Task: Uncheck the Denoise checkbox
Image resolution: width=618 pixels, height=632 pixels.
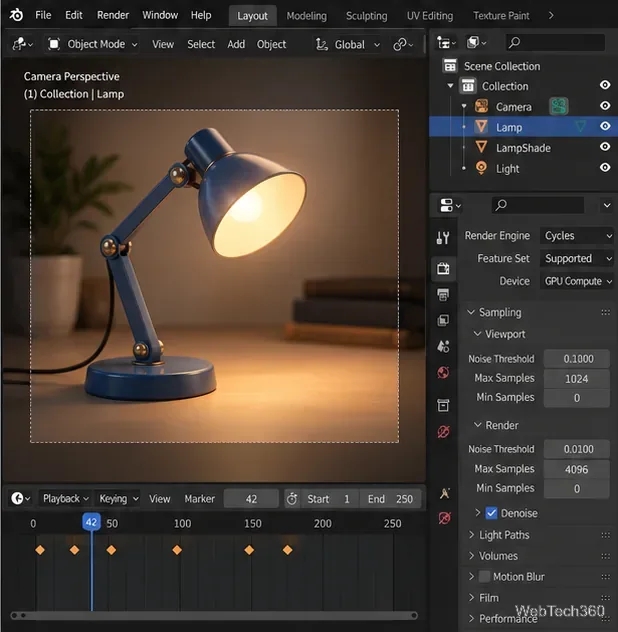Action: (x=491, y=513)
